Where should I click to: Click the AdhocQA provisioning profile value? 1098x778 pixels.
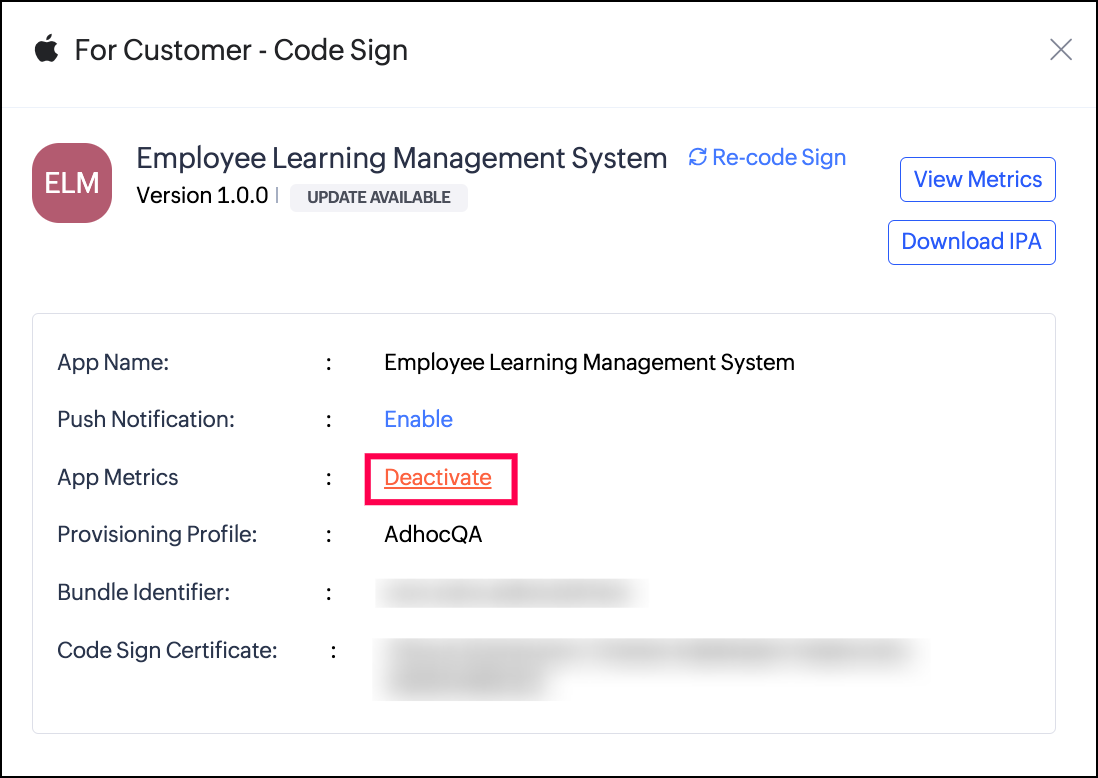433,535
